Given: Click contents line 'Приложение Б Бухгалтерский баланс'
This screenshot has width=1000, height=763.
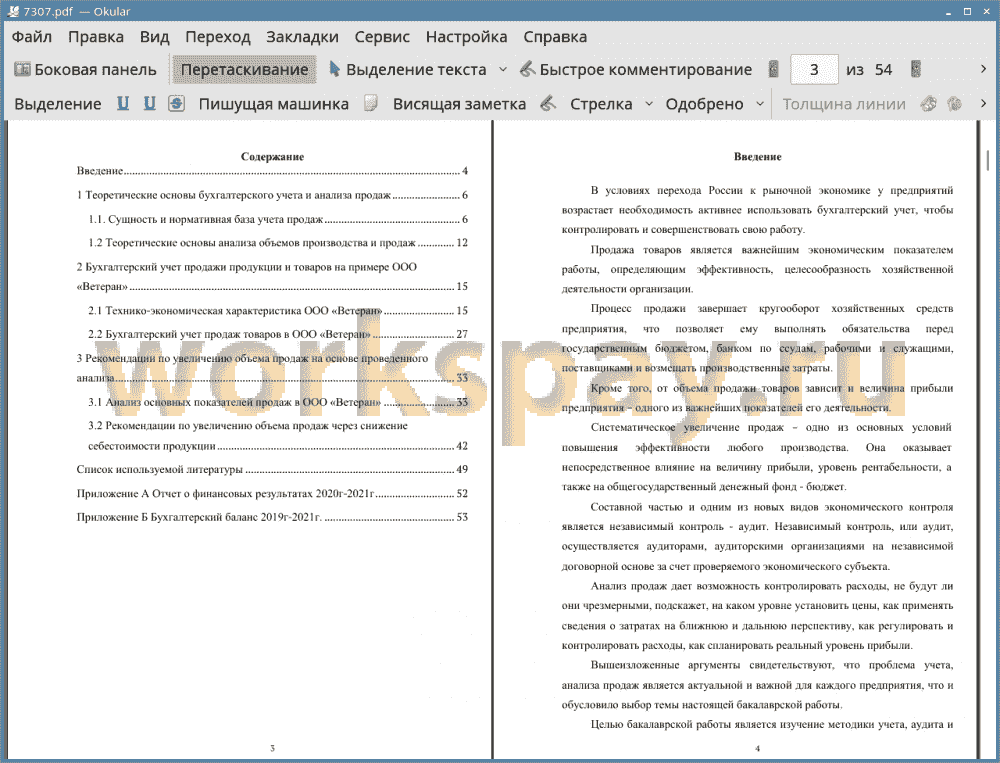Looking at the screenshot, I should point(272,517).
